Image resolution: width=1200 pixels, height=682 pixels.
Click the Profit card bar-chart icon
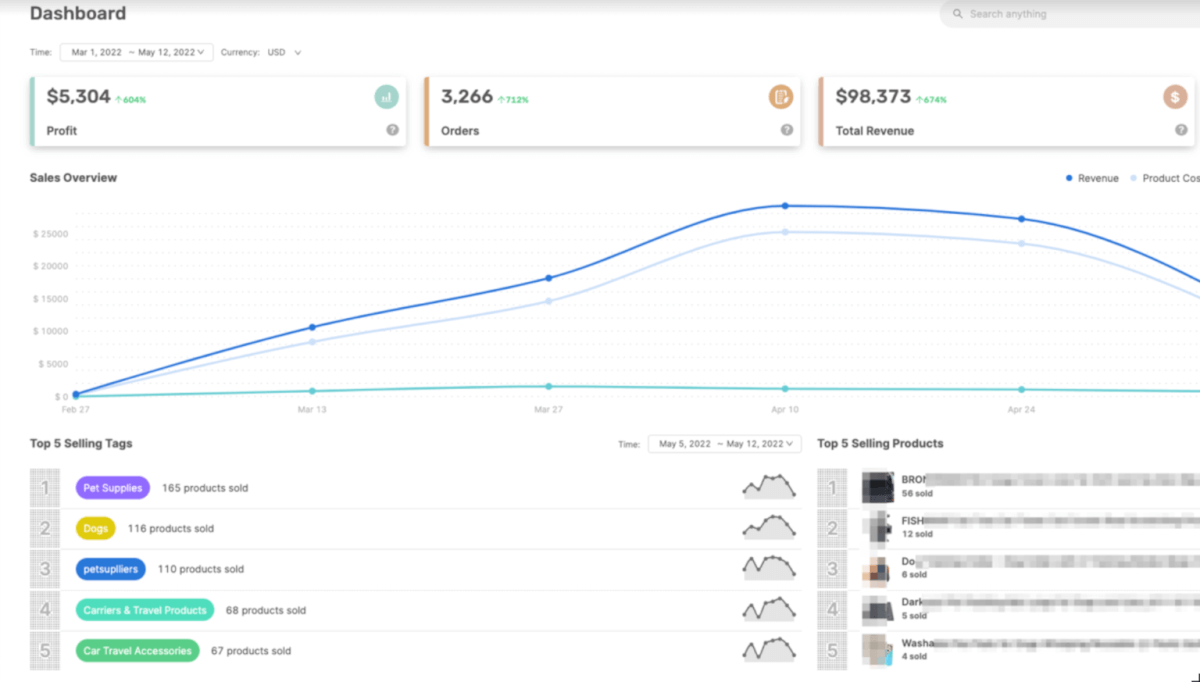pos(386,97)
